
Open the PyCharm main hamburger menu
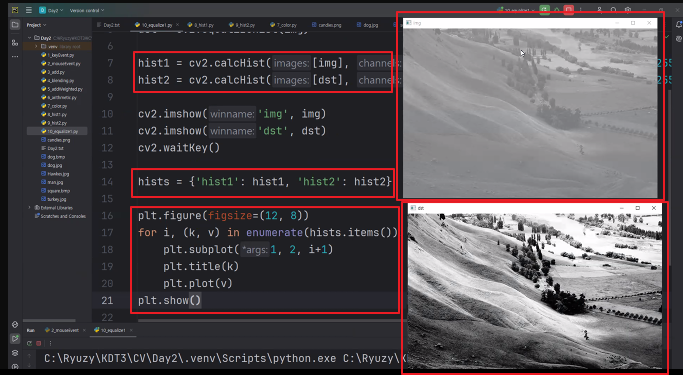(x=29, y=10)
